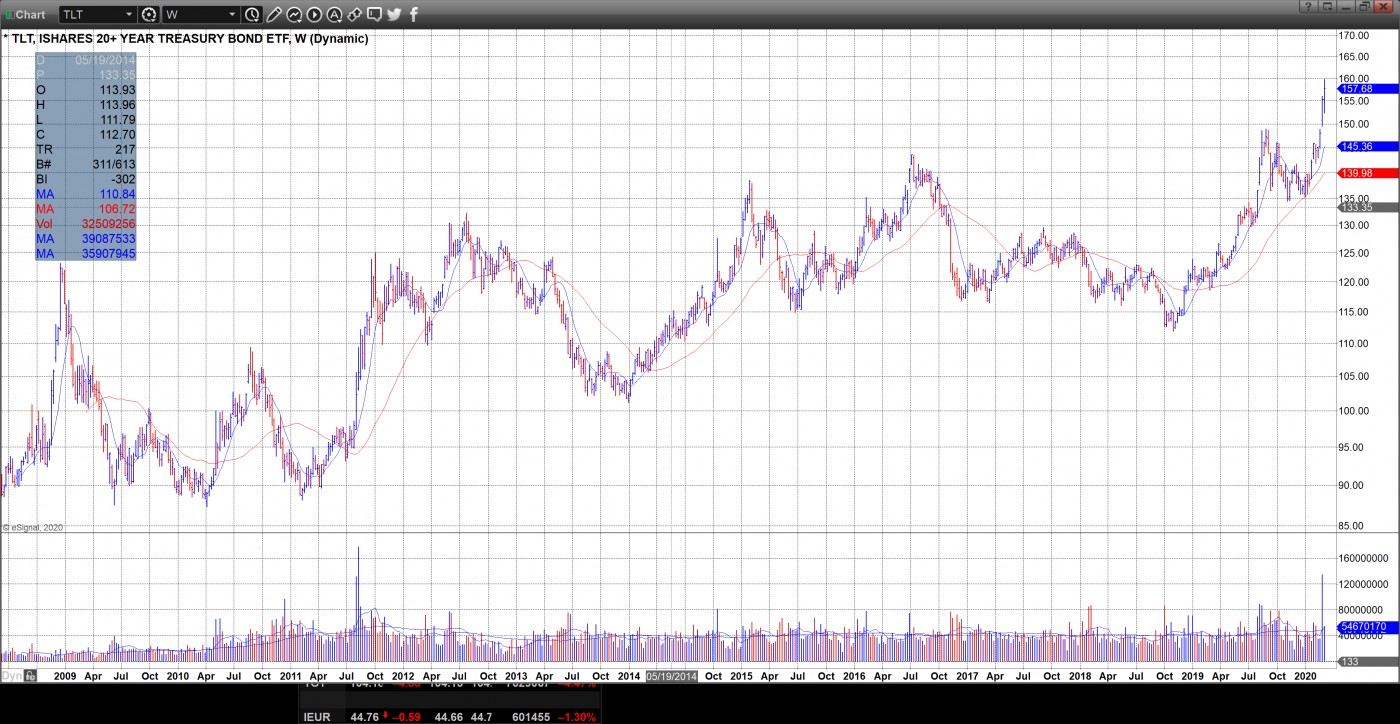Click the High value 113.96 in data box

[x=117, y=105]
